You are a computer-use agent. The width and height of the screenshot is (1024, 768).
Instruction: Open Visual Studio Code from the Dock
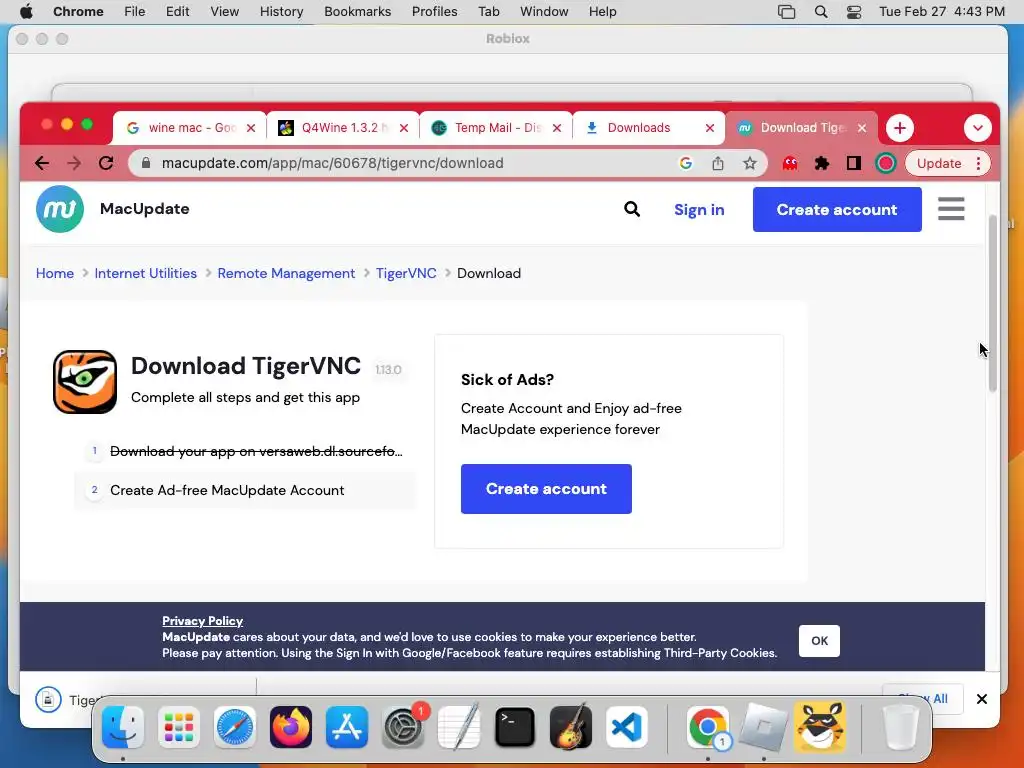click(627, 727)
